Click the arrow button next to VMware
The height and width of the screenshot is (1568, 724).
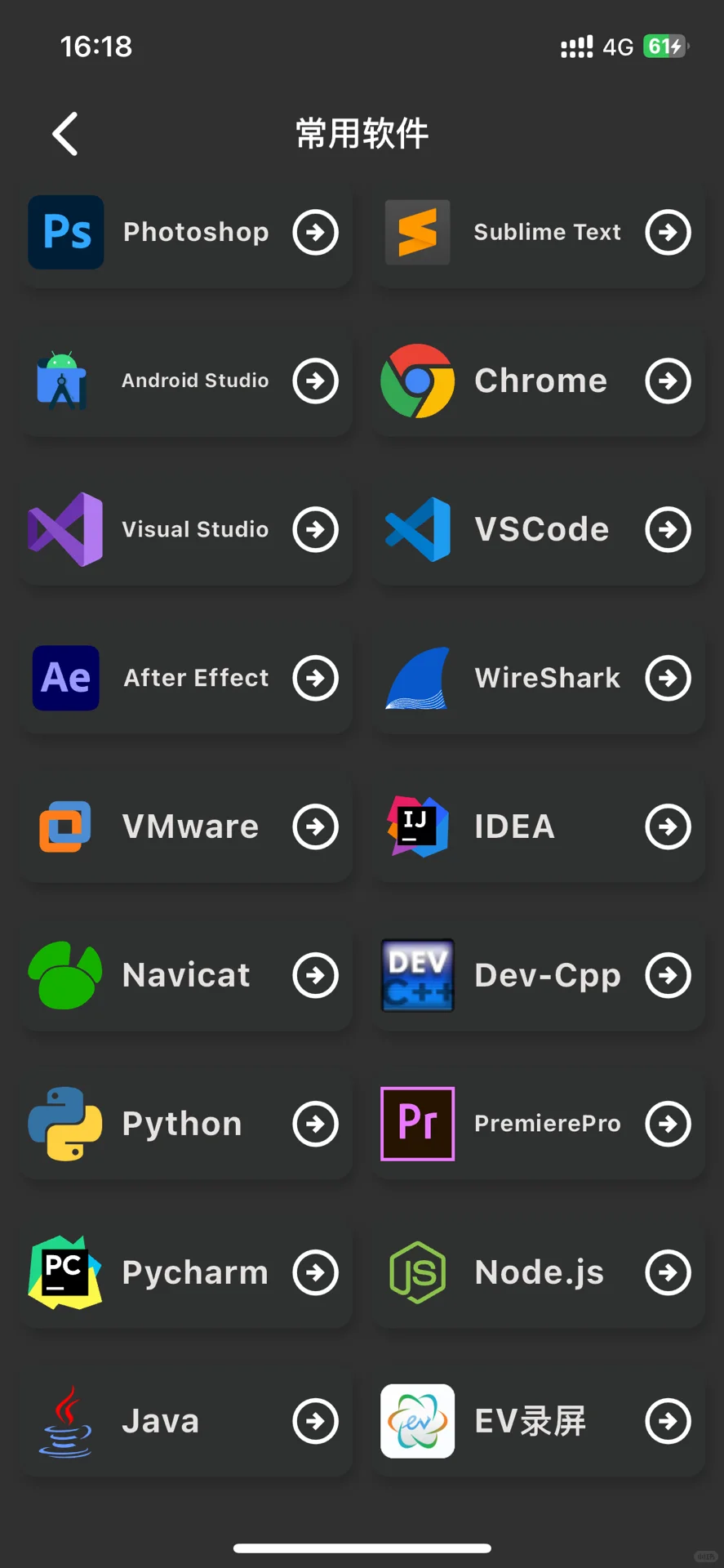tap(316, 826)
